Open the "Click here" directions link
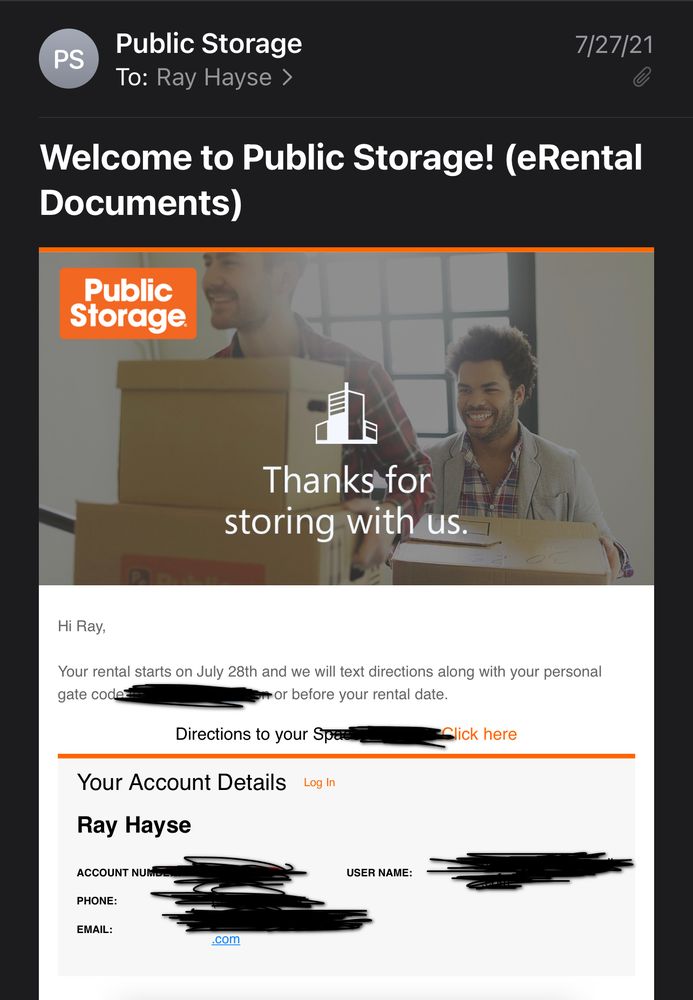The height and width of the screenshot is (1000, 693). point(479,734)
